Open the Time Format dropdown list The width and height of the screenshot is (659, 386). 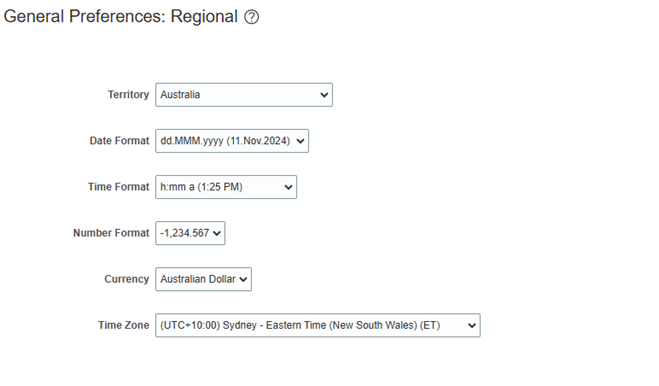(226, 187)
